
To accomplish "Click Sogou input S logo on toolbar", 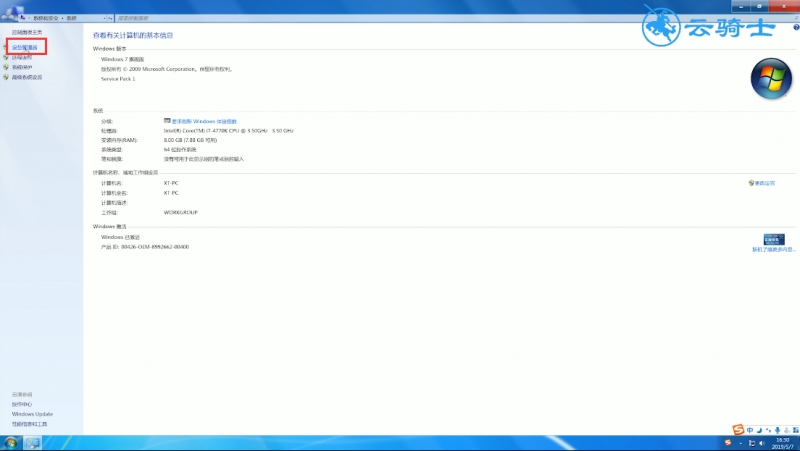I will [738, 430].
